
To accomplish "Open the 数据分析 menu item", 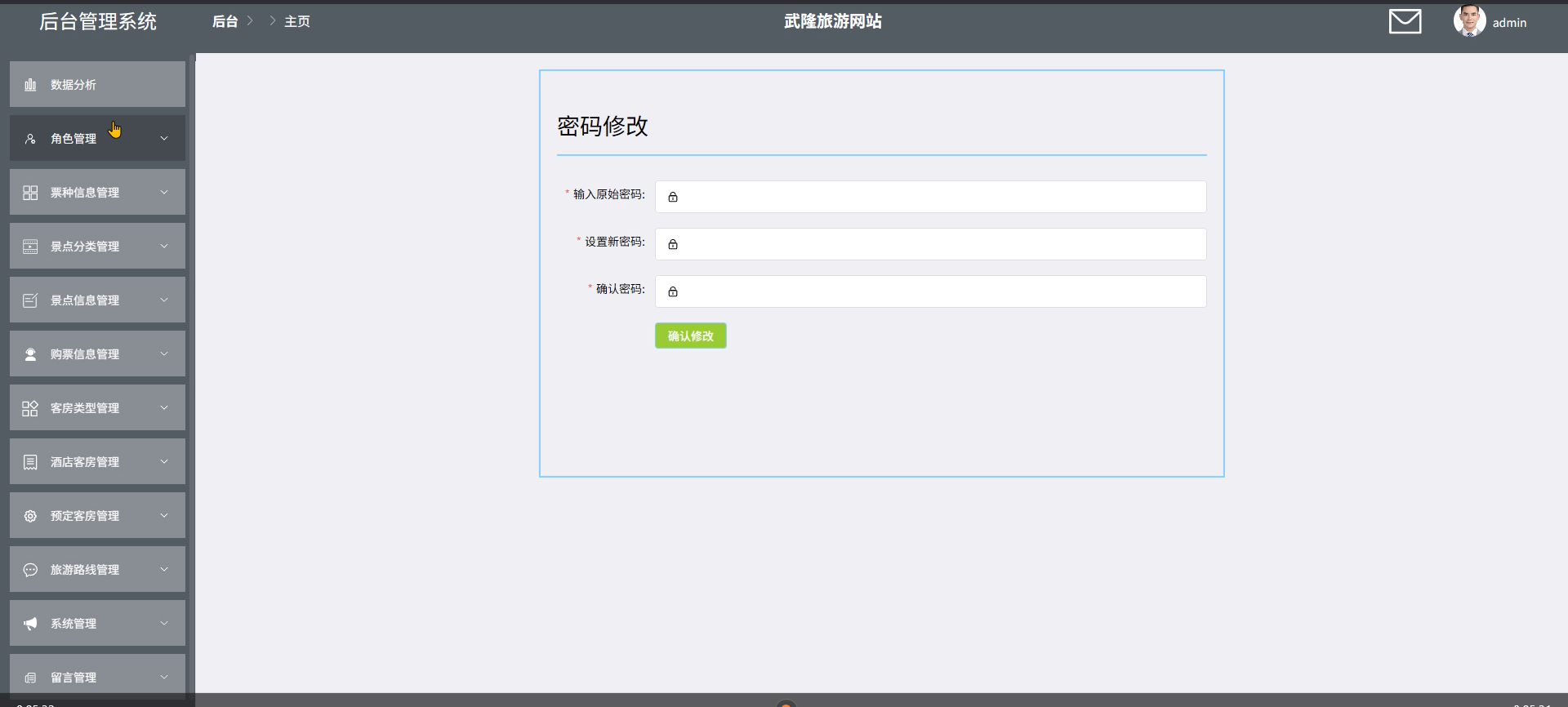I will tap(97, 84).
